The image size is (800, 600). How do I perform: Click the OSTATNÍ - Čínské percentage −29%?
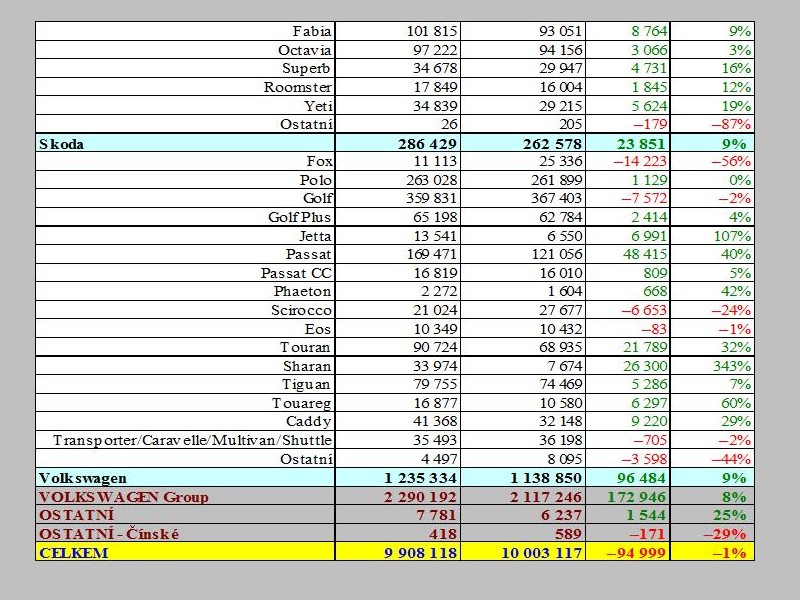[x=724, y=534]
